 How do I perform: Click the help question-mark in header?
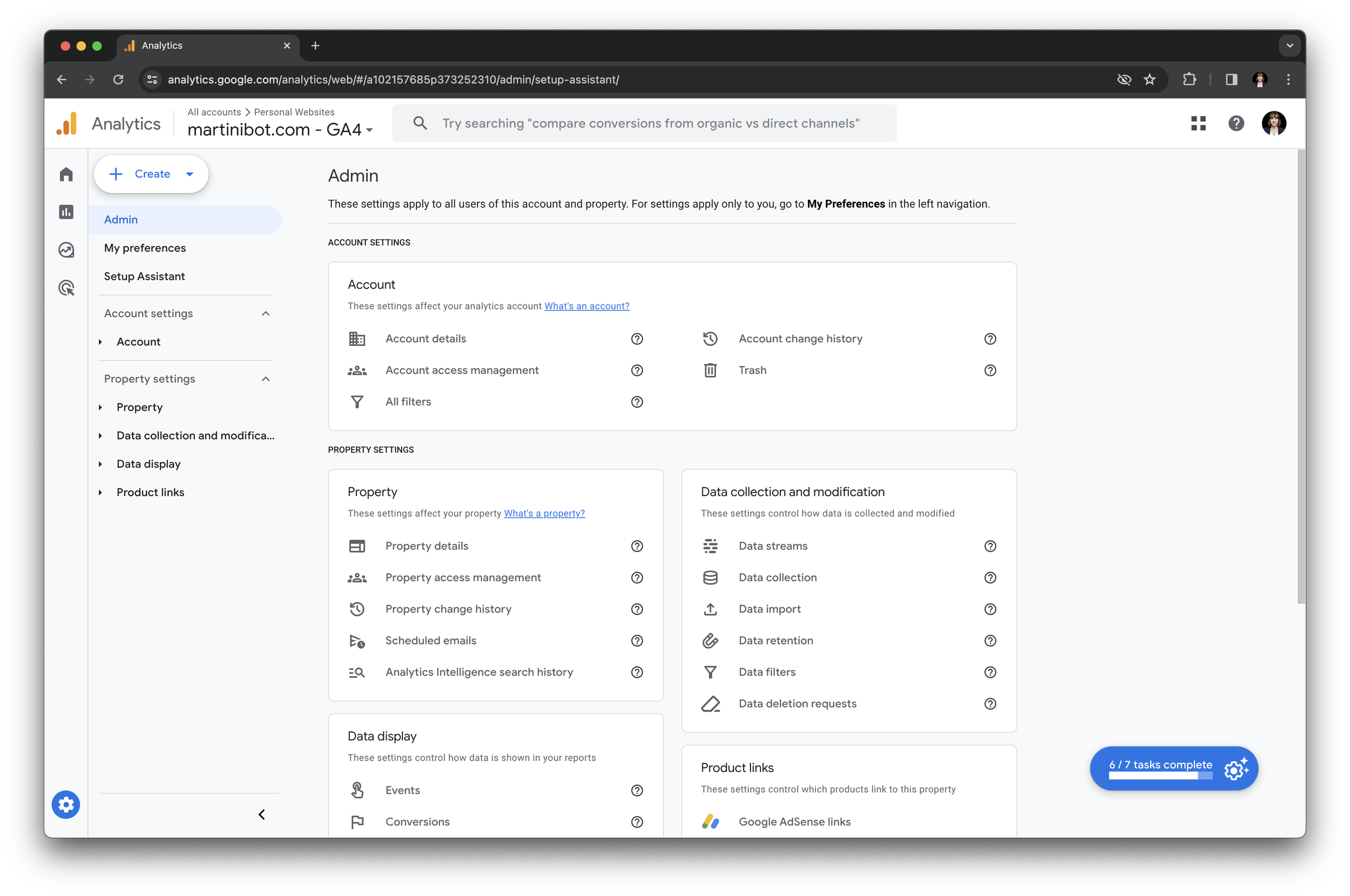click(x=1236, y=124)
